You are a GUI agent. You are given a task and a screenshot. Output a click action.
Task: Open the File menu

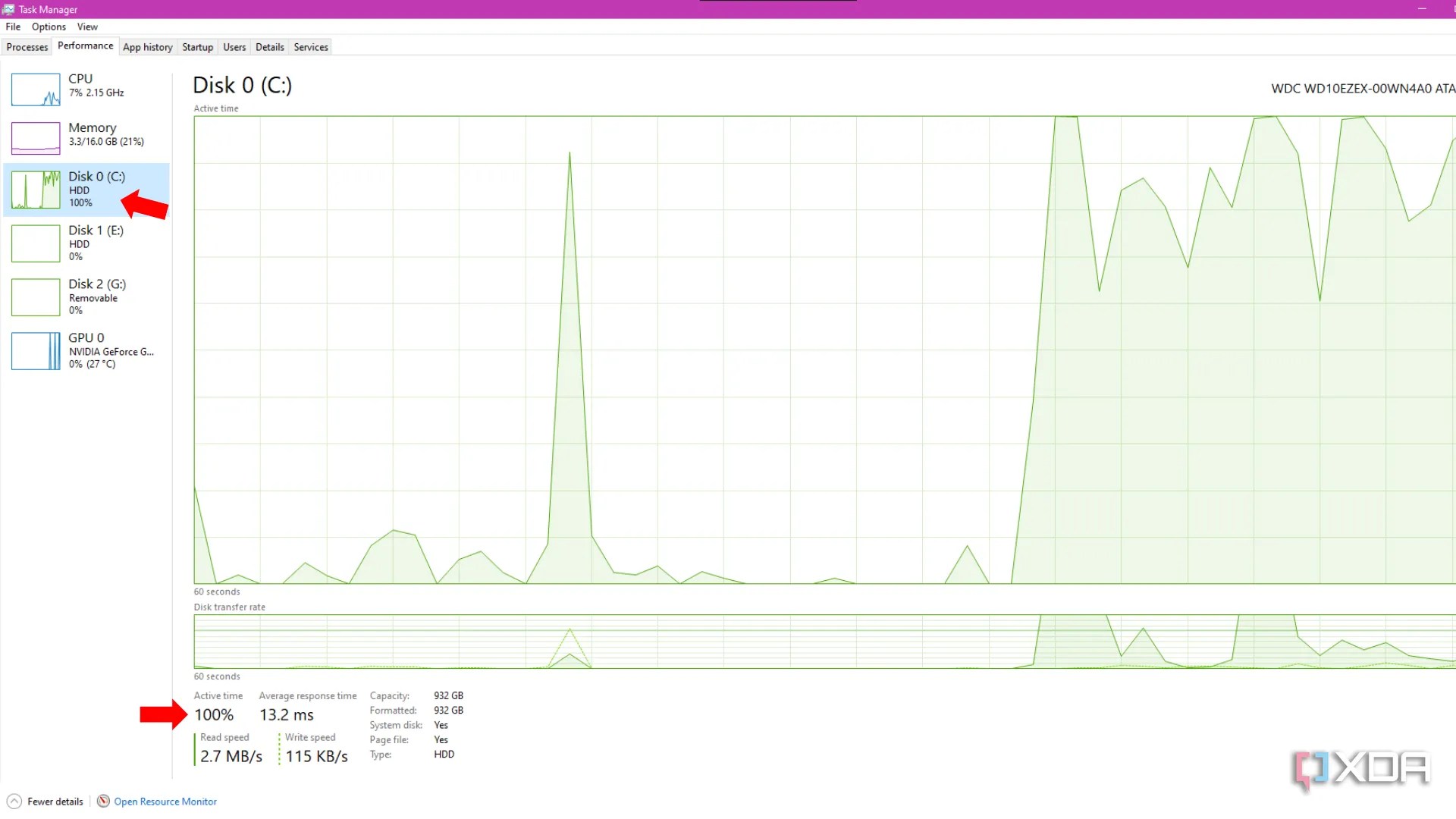(13, 27)
